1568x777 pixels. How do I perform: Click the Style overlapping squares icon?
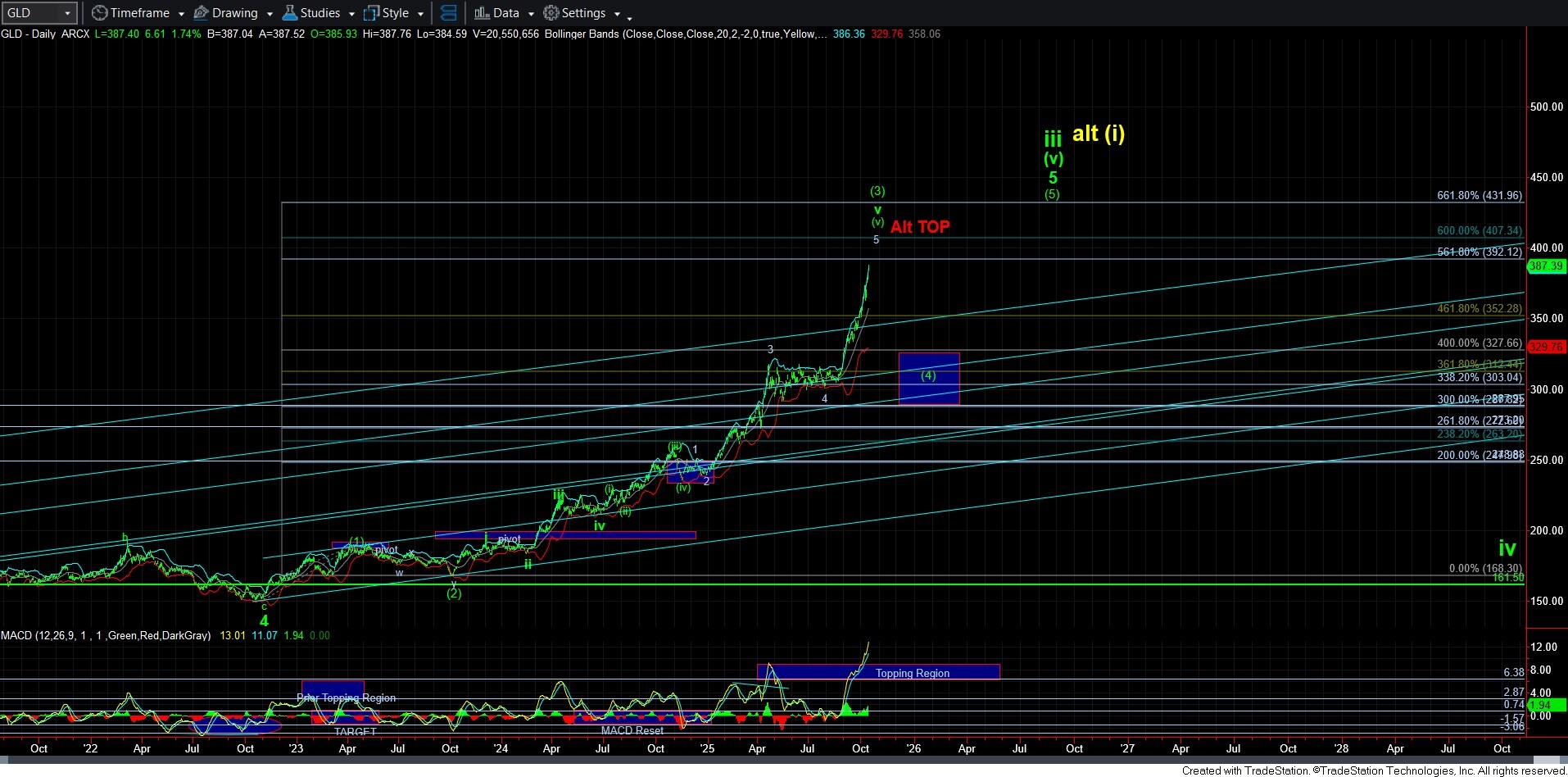pos(371,13)
